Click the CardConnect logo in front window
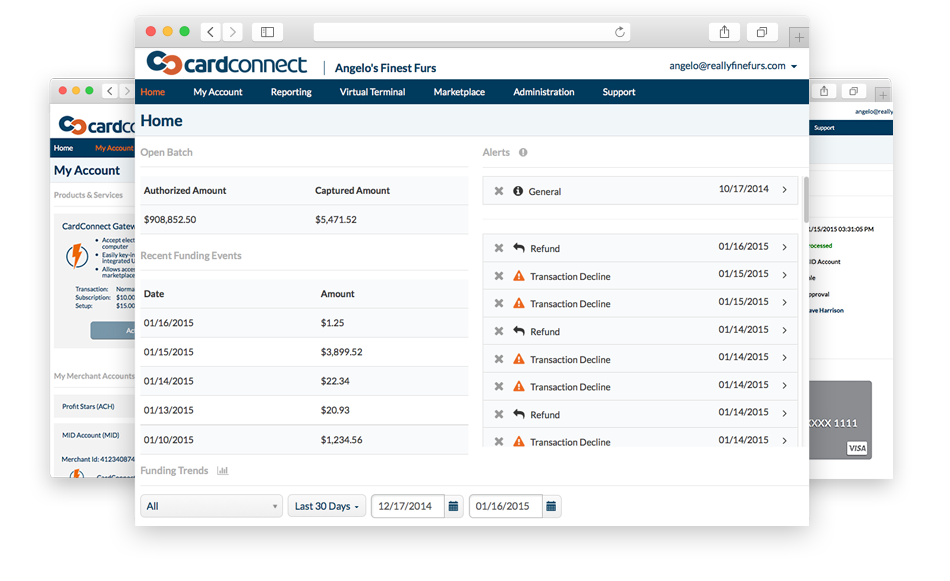This screenshot has width=950, height=581. (227, 63)
